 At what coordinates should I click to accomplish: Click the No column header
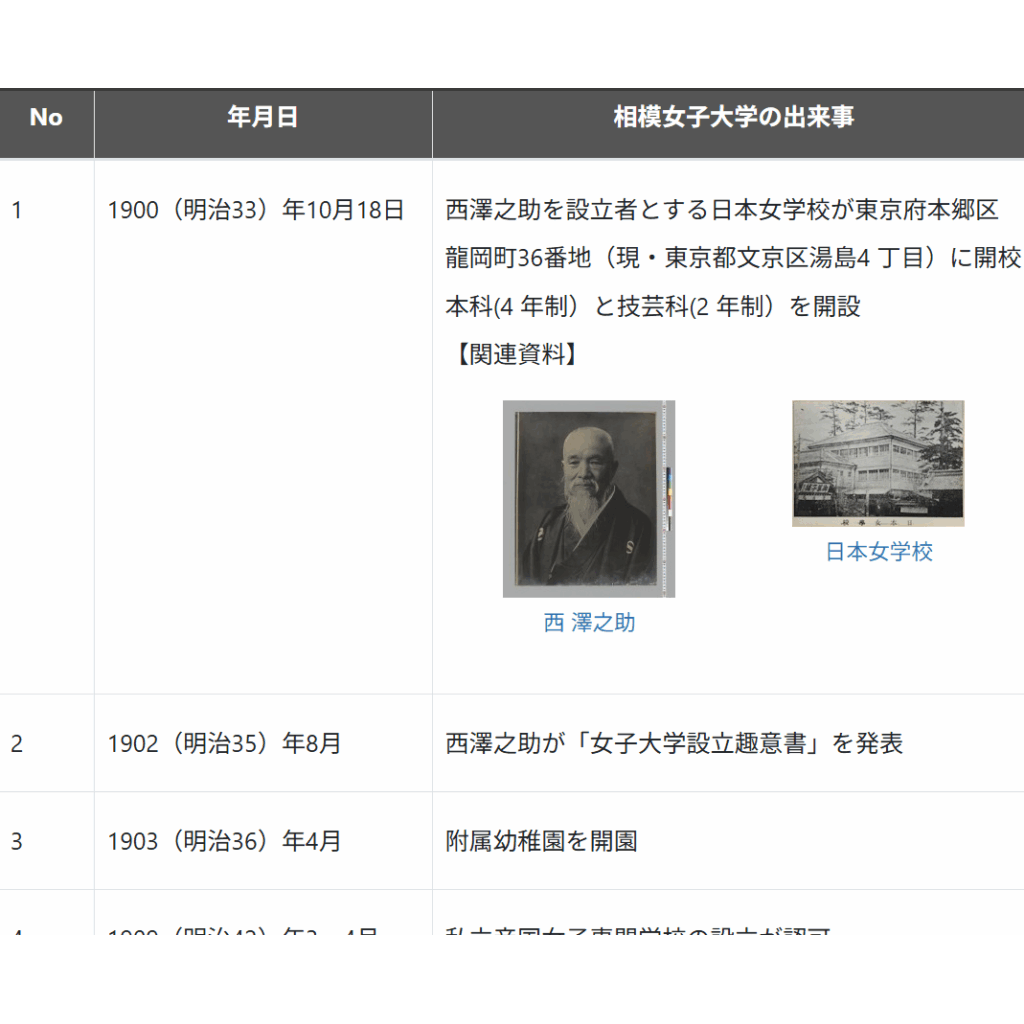[46, 118]
